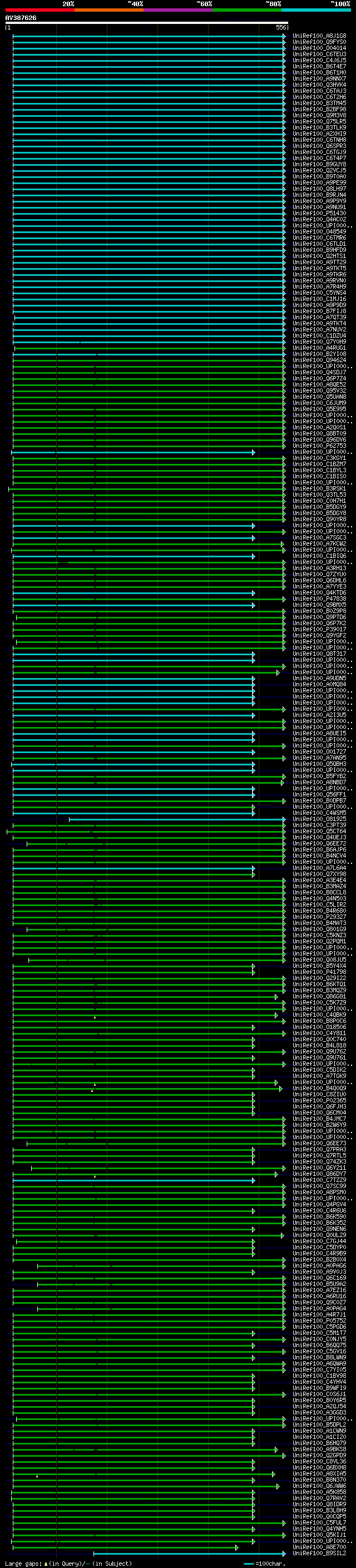356x1568 pixels.
Task: Select hit label UniRef100_Q4AC02
Action: [x=319, y=219]
